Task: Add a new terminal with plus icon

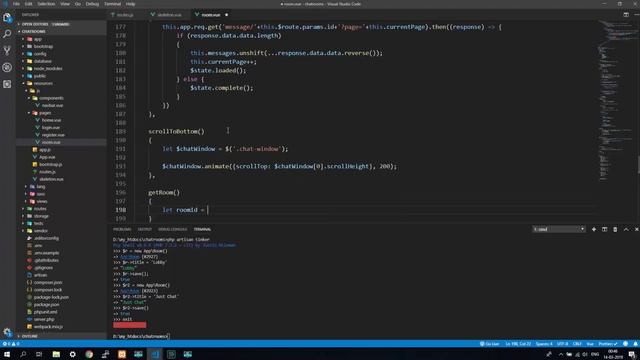Action: (594, 229)
